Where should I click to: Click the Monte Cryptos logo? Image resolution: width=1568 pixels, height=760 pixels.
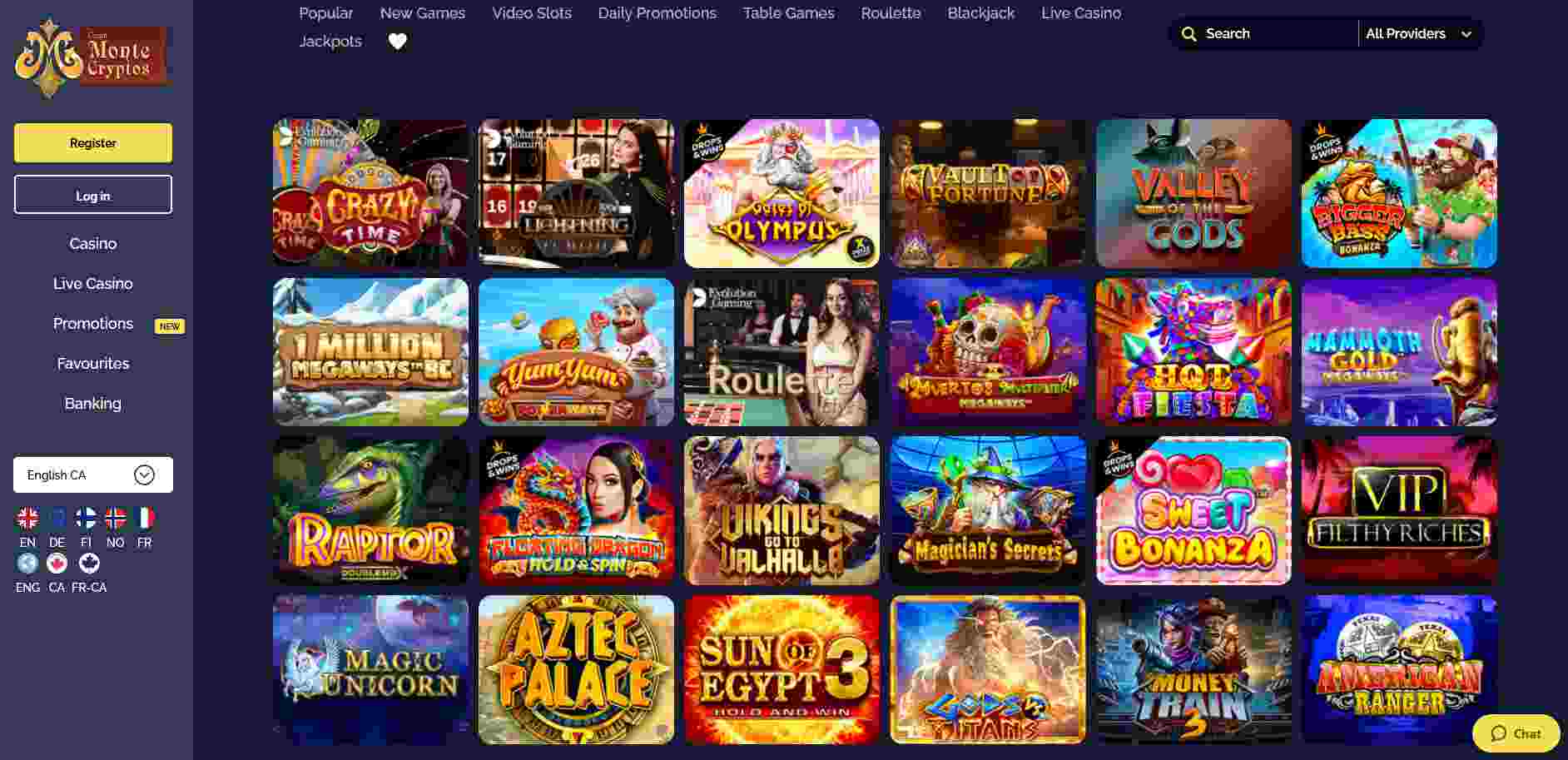92,57
